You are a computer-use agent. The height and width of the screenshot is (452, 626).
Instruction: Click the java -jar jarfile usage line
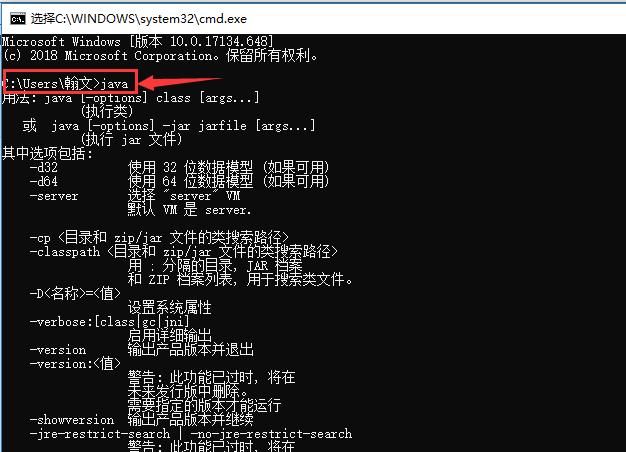169,126
